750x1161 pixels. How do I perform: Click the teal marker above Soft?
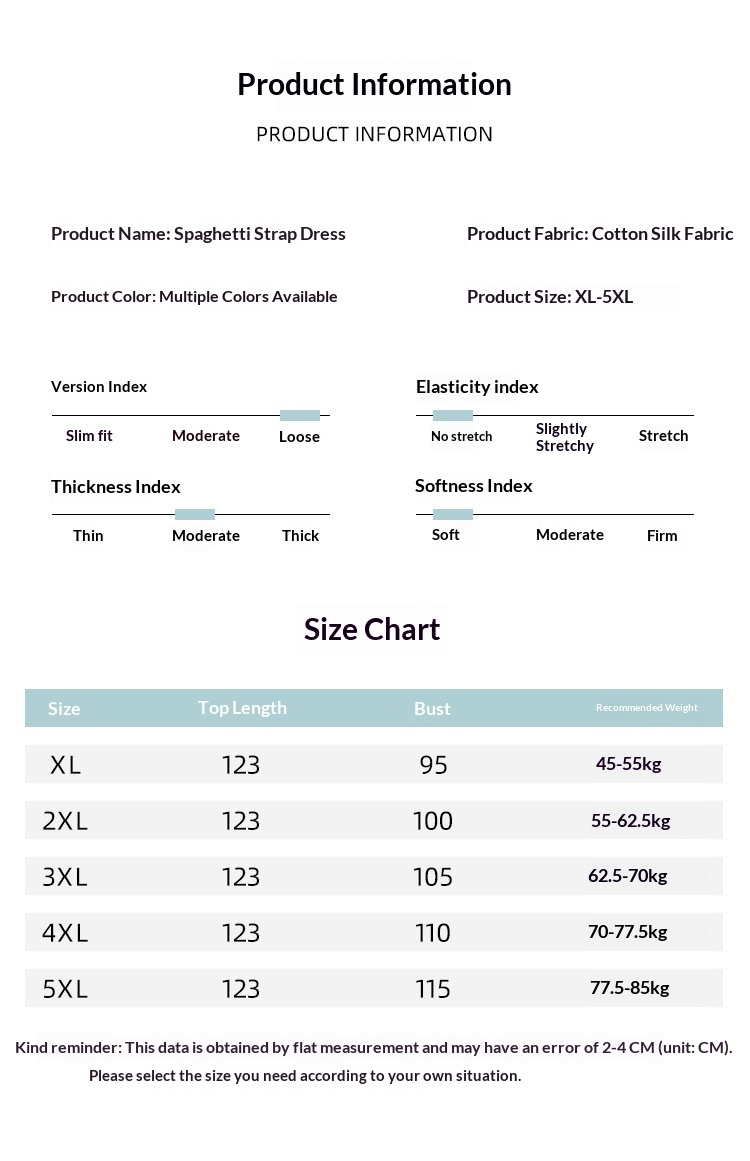click(x=452, y=514)
